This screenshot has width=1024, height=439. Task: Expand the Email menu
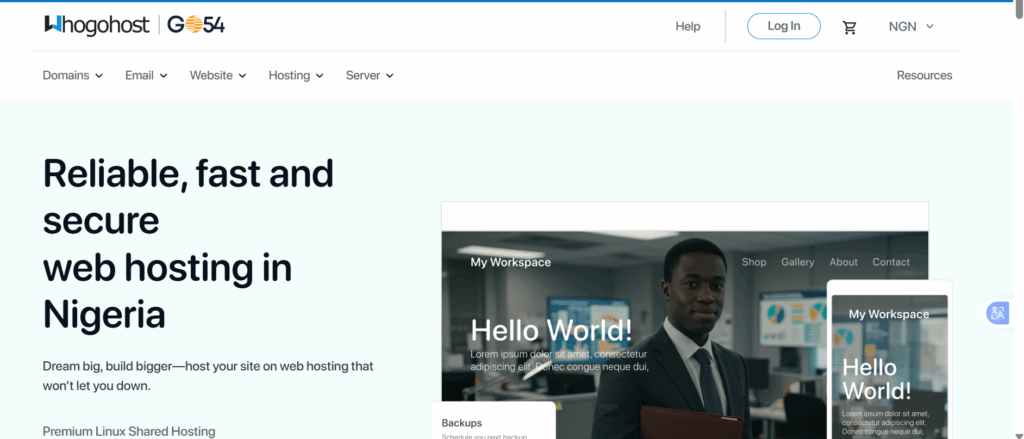[x=146, y=75]
